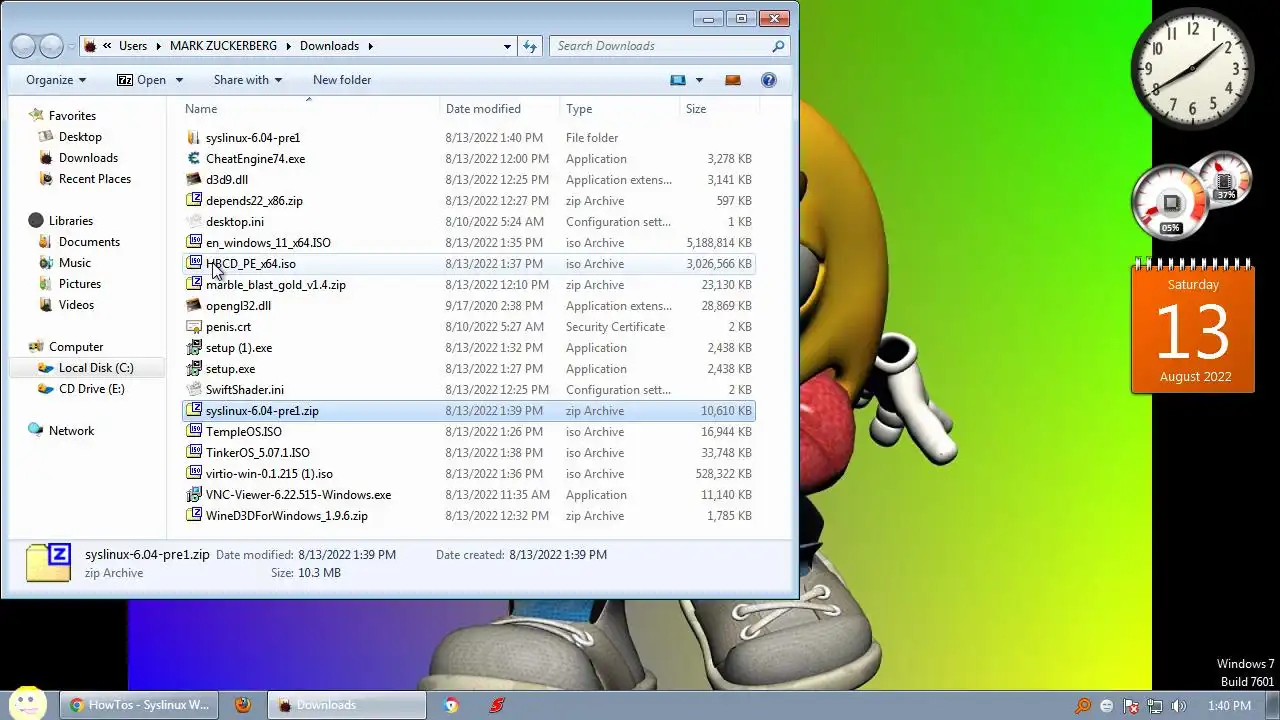Expand the arrow after Users in address bar
Image resolution: width=1280 pixels, height=720 pixels.
pyautogui.click(x=157, y=46)
